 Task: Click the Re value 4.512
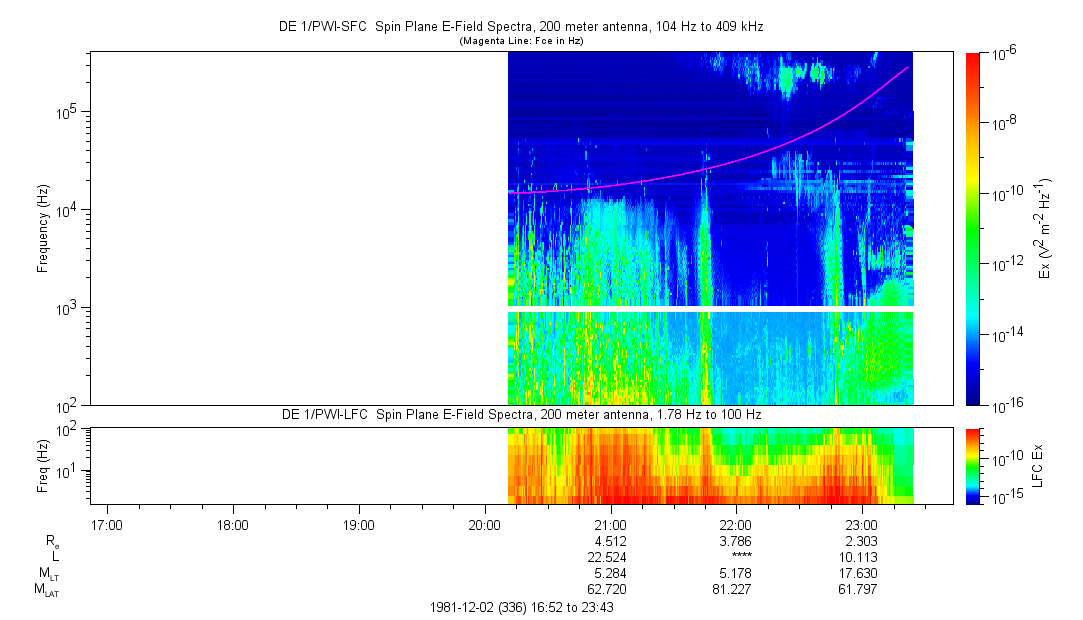pos(610,541)
